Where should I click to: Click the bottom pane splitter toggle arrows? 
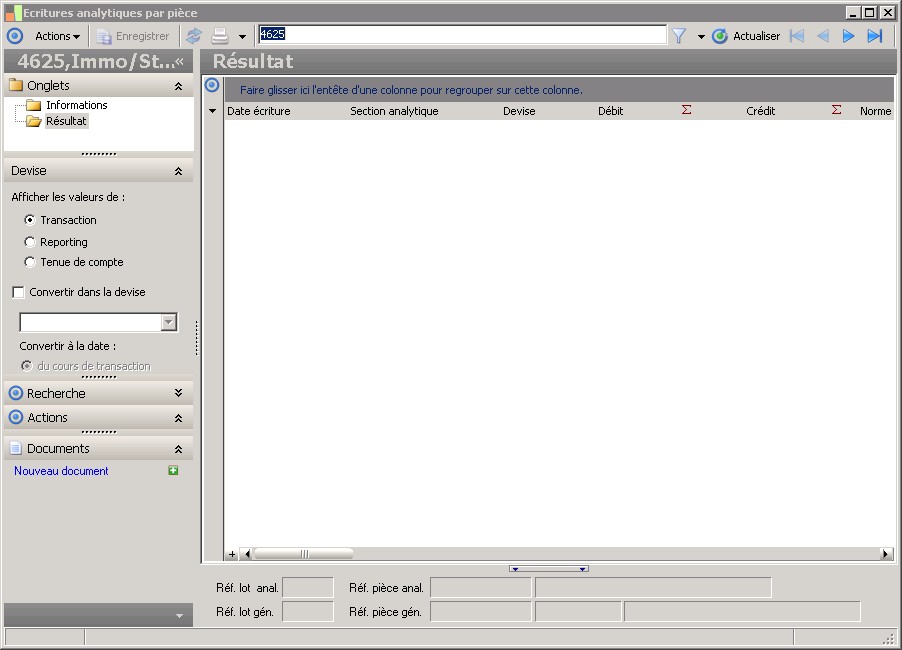pyautogui.click(x=548, y=569)
